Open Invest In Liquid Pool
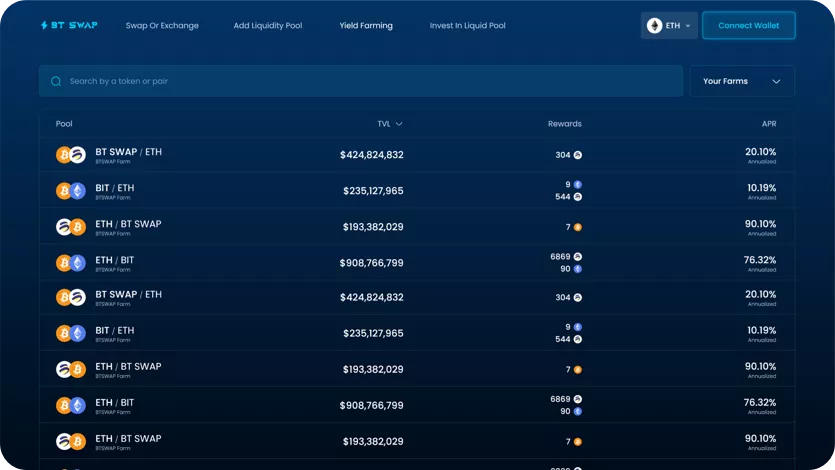Image resolution: width=835 pixels, height=470 pixels. click(468, 26)
